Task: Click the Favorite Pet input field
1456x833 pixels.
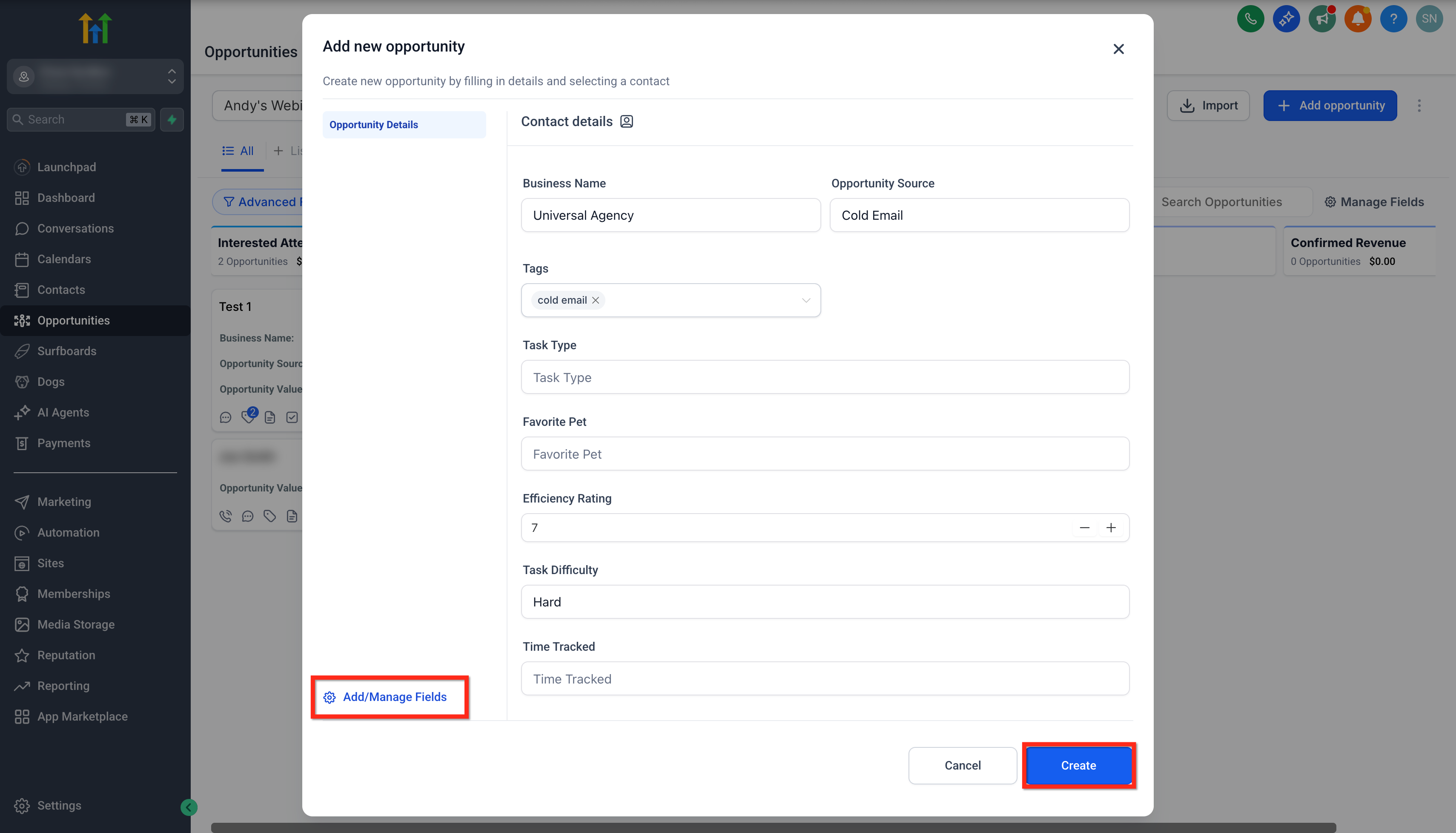Action: (x=825, y=454)
